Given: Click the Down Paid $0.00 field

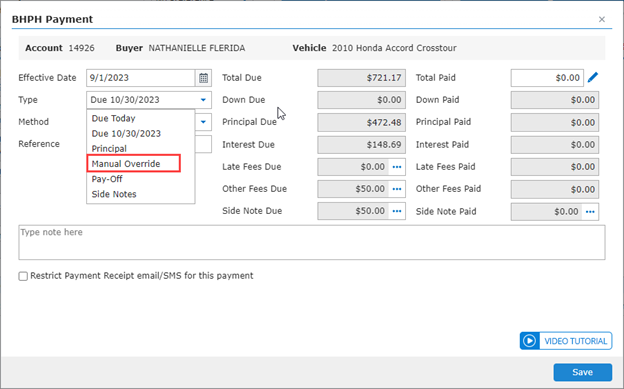Looking at the screenshot, I should coord(555,100).
